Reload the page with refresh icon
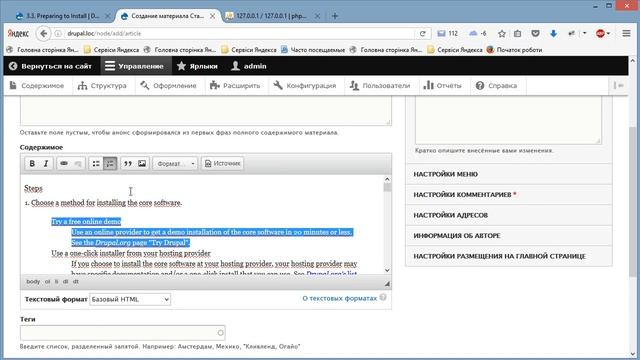Image resolution: width=640 pixels, height=360 pixels. pyautogui.click(x=422, y=33)
